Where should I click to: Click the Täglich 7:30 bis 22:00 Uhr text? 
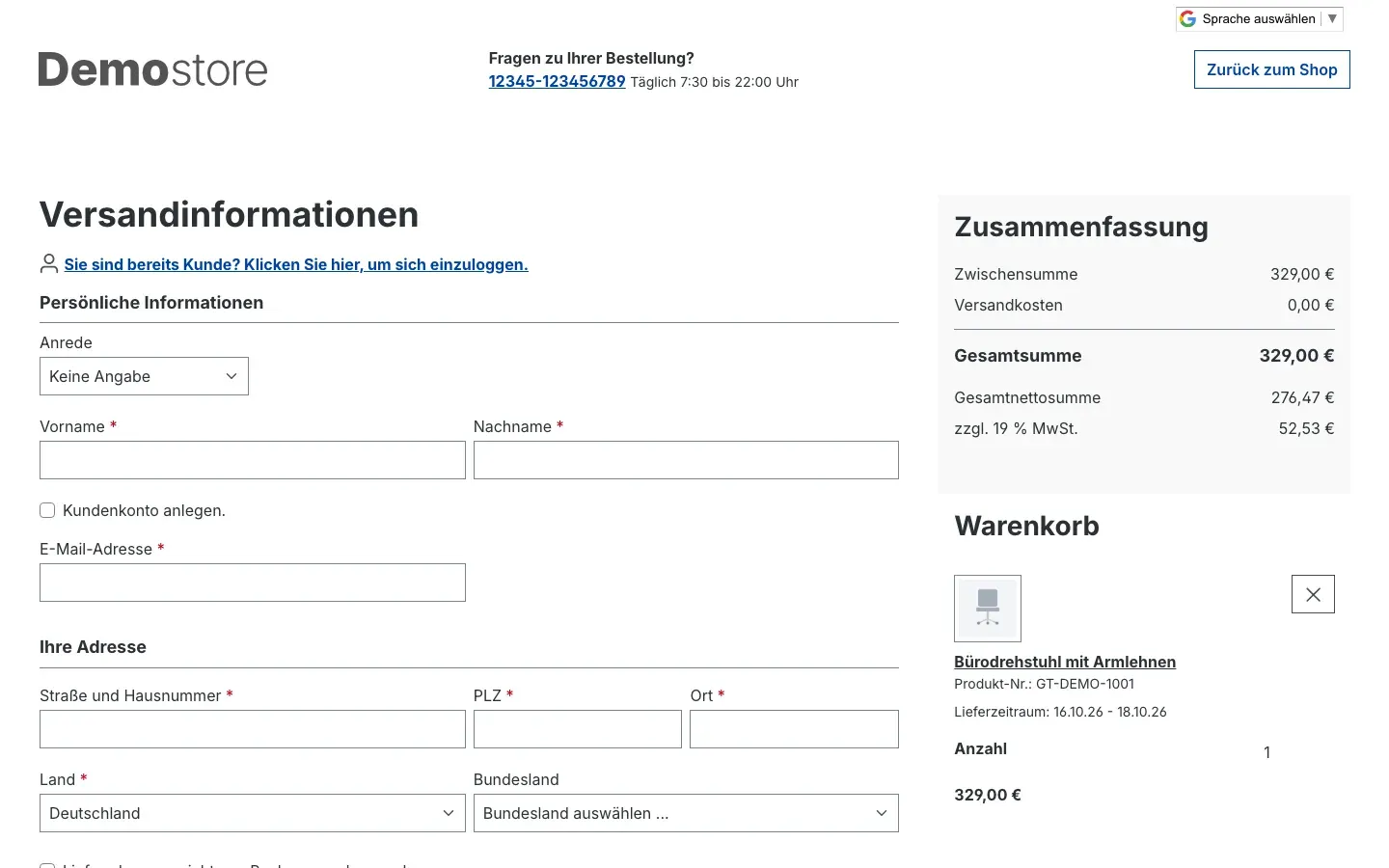(715, 82)
